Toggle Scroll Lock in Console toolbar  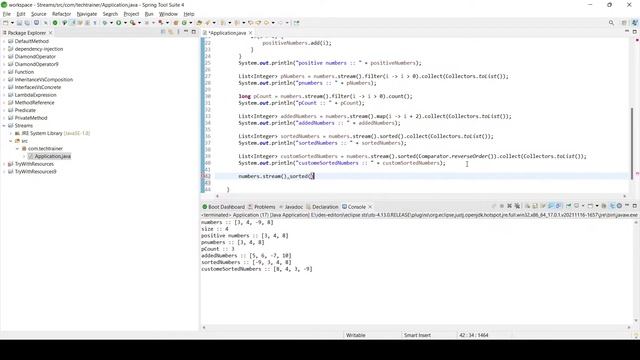[535, 206]
